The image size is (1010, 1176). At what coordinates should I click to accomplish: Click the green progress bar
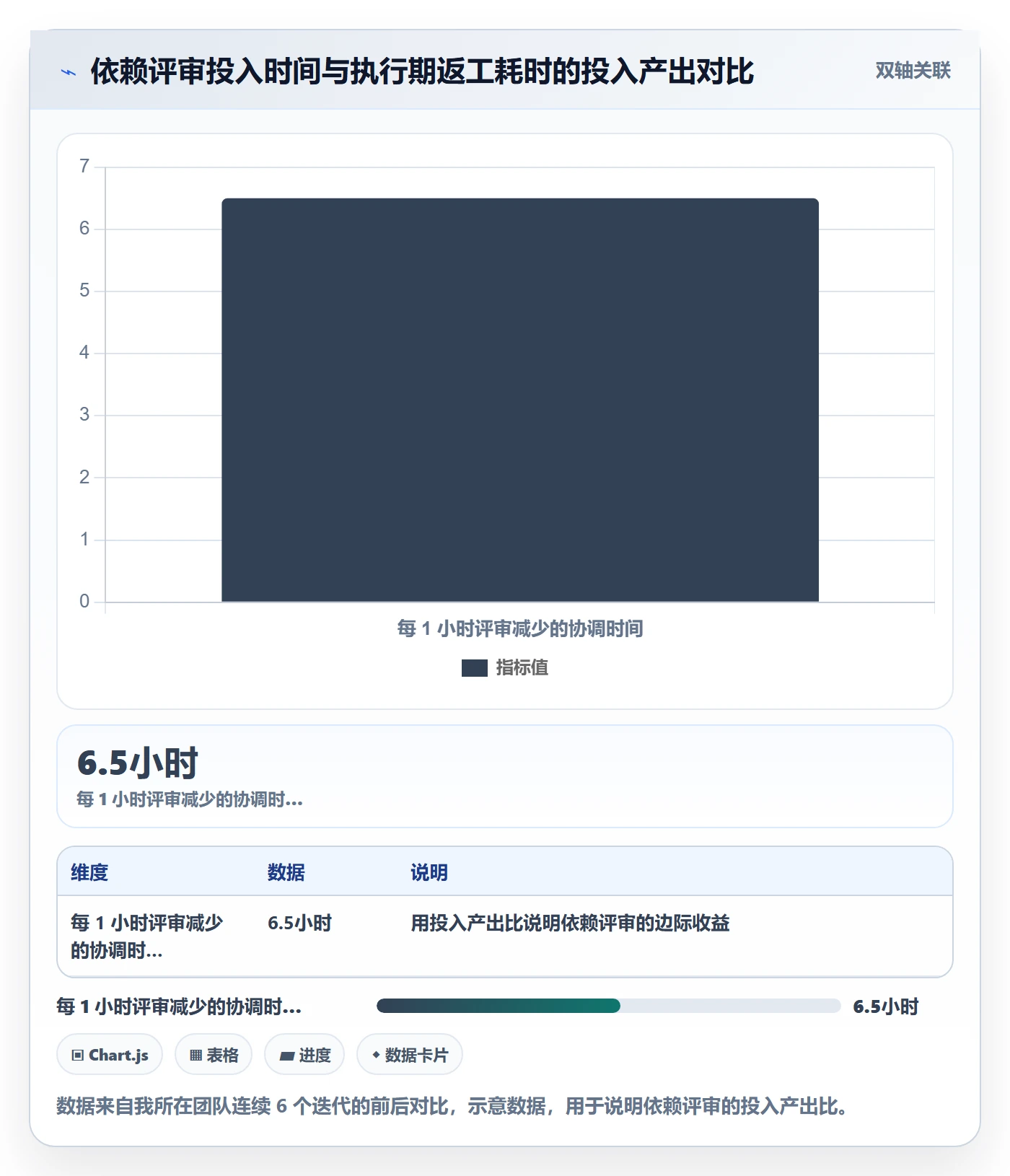tap(499, 1006)
